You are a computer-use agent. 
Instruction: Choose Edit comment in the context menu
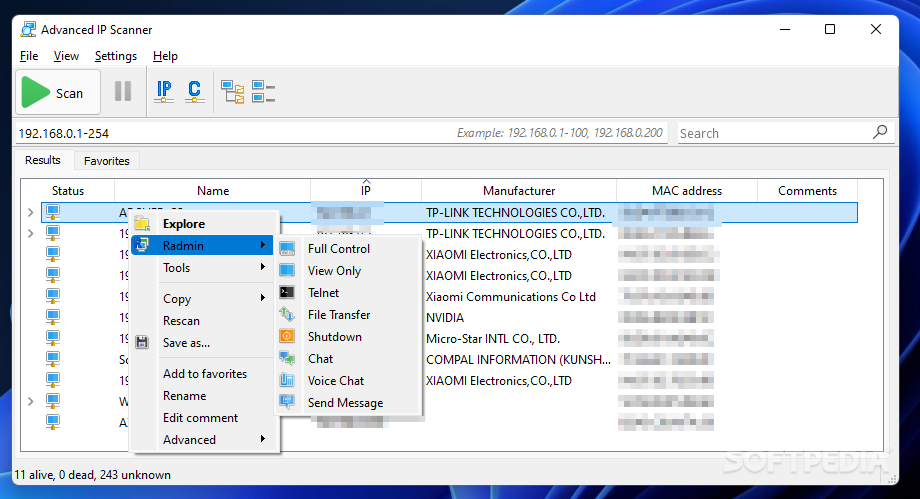[x=203, y=417]
